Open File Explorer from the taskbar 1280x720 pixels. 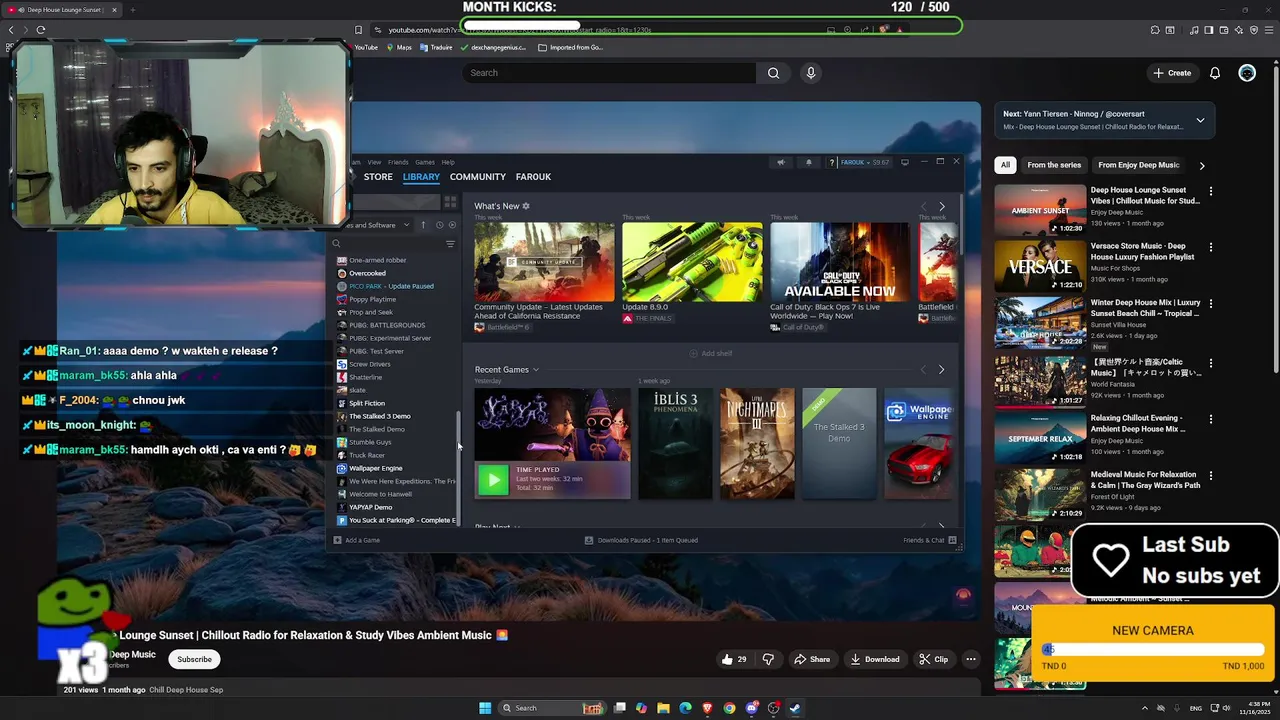tap(663, 708)
